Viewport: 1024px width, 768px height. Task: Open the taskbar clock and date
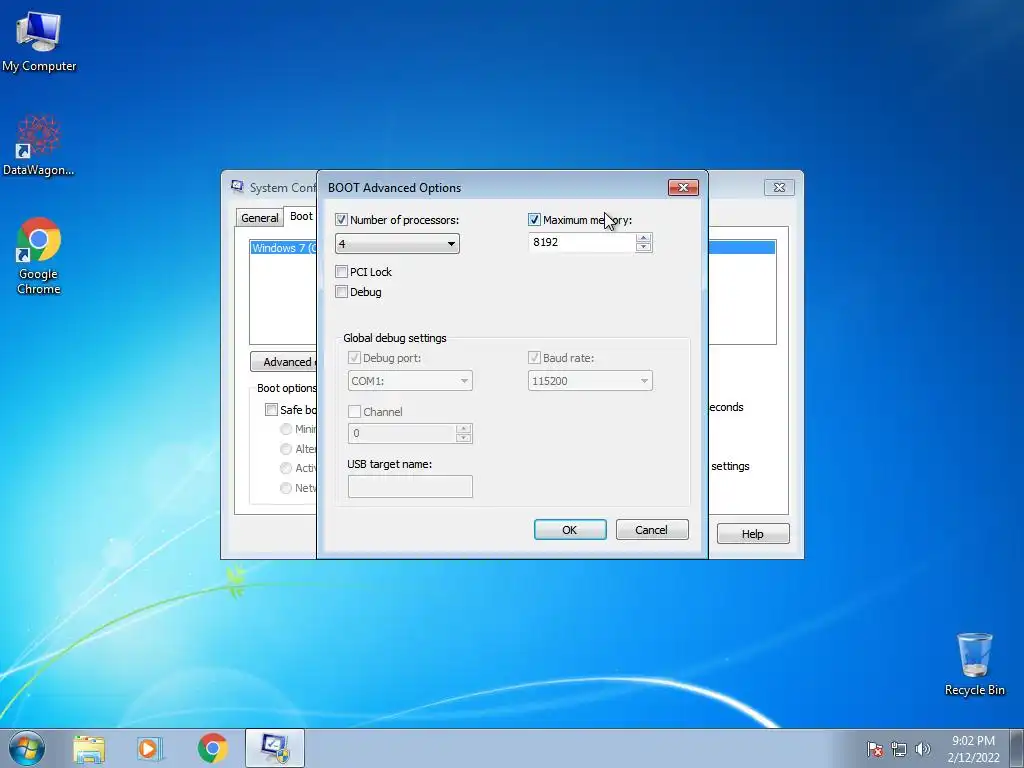[973, 749]
